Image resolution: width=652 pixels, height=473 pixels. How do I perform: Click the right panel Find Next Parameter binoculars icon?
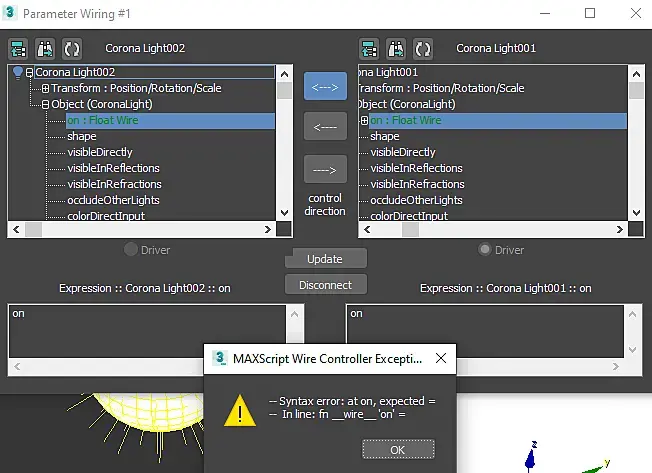pos(396,49)
